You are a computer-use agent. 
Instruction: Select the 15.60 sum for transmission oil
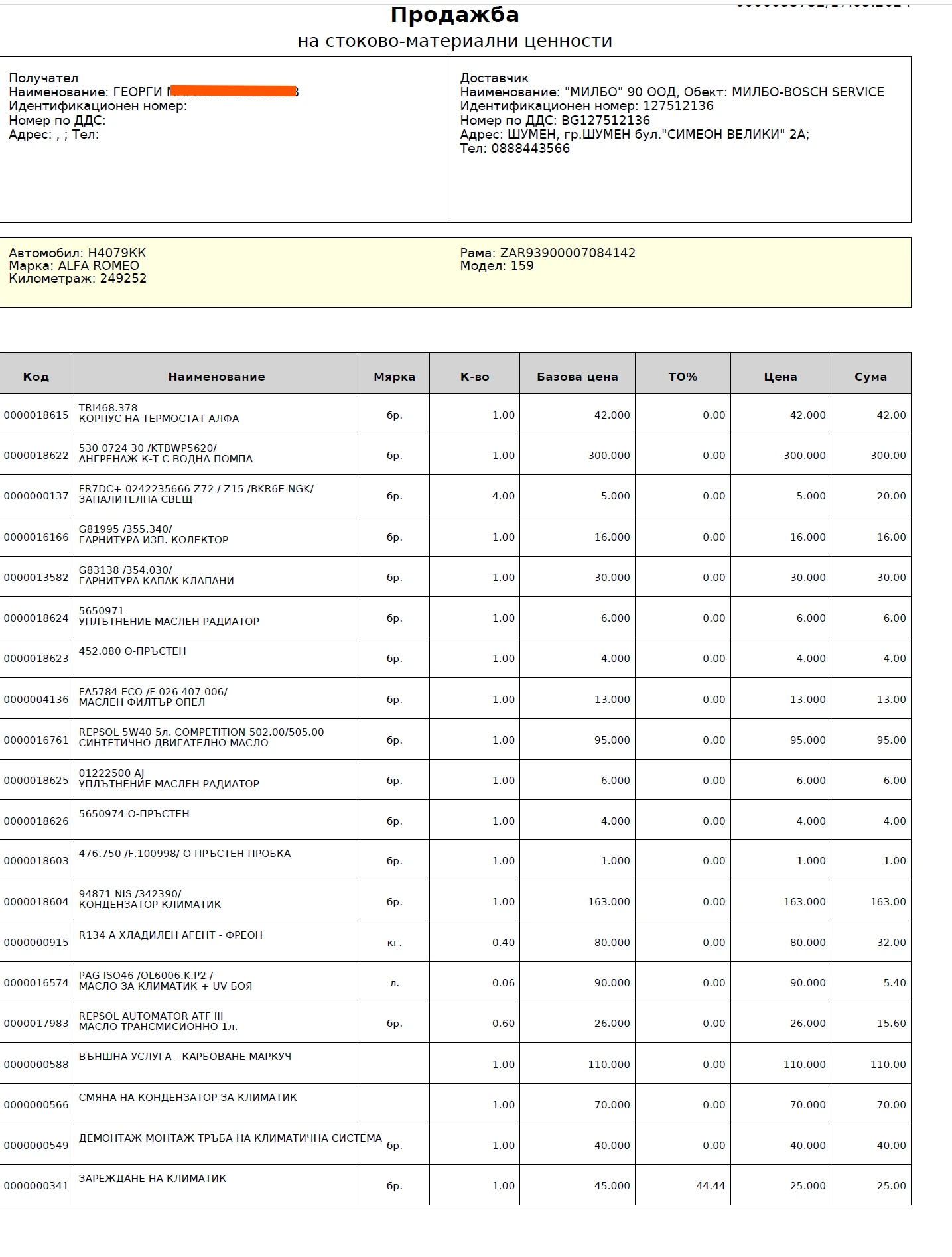[891, 1024]
